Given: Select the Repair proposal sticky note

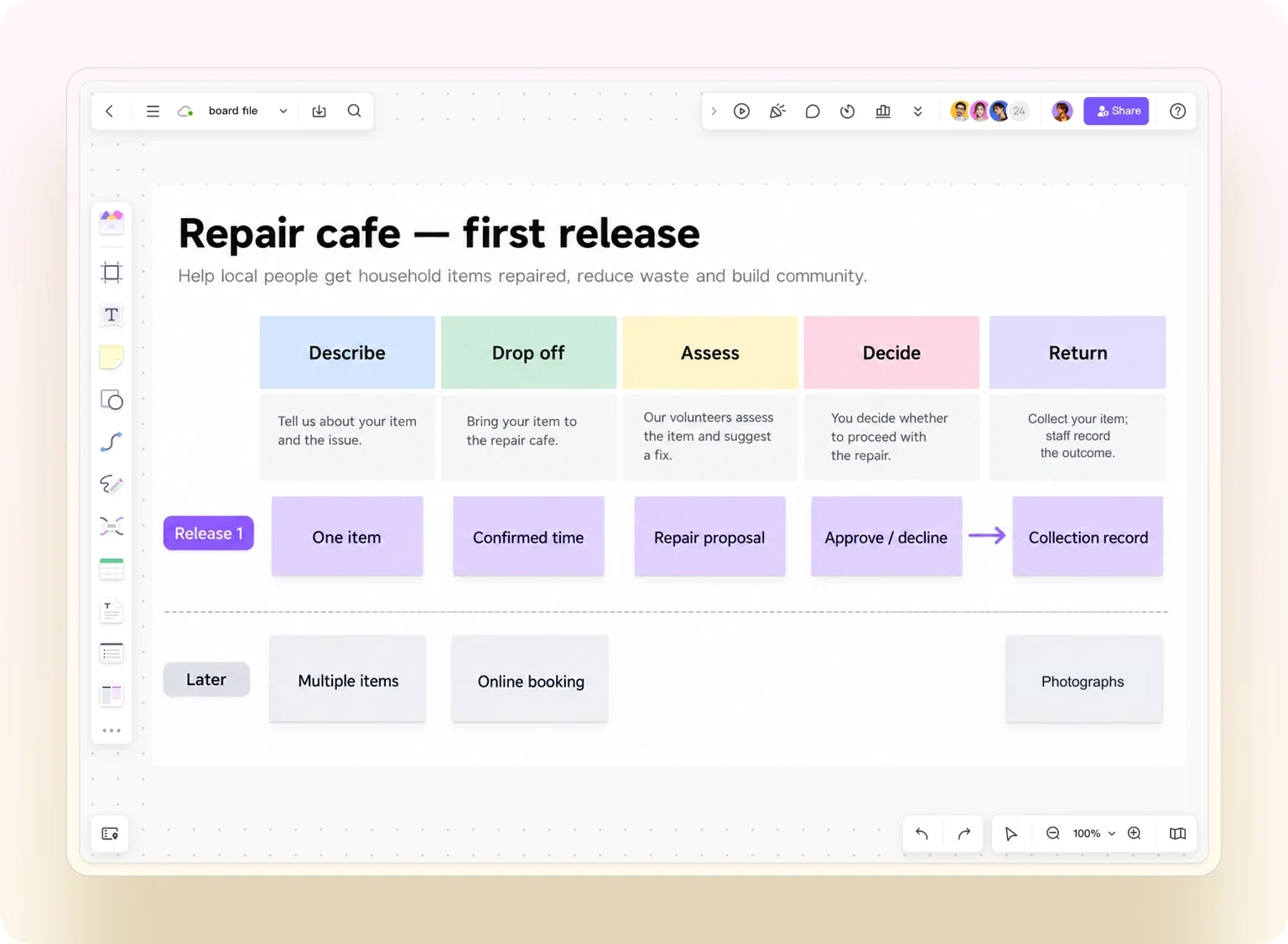Looking at the screenshot, I should click(709, 537).
